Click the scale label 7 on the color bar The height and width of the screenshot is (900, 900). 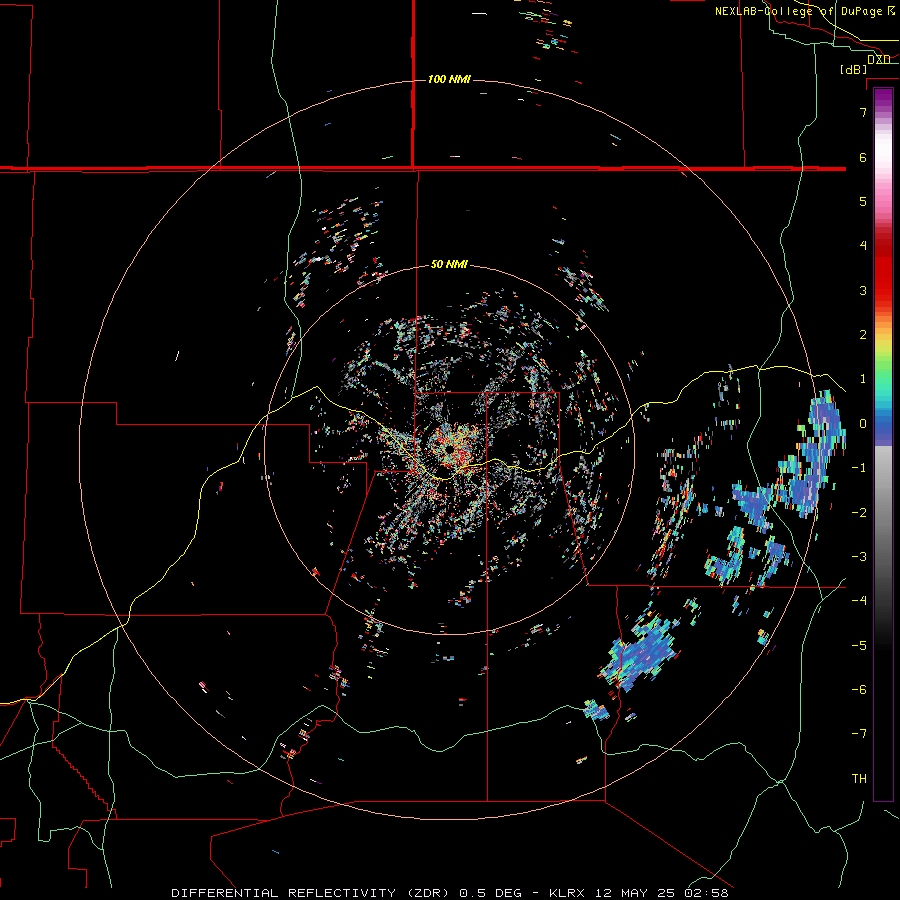[x=863, y=113]
